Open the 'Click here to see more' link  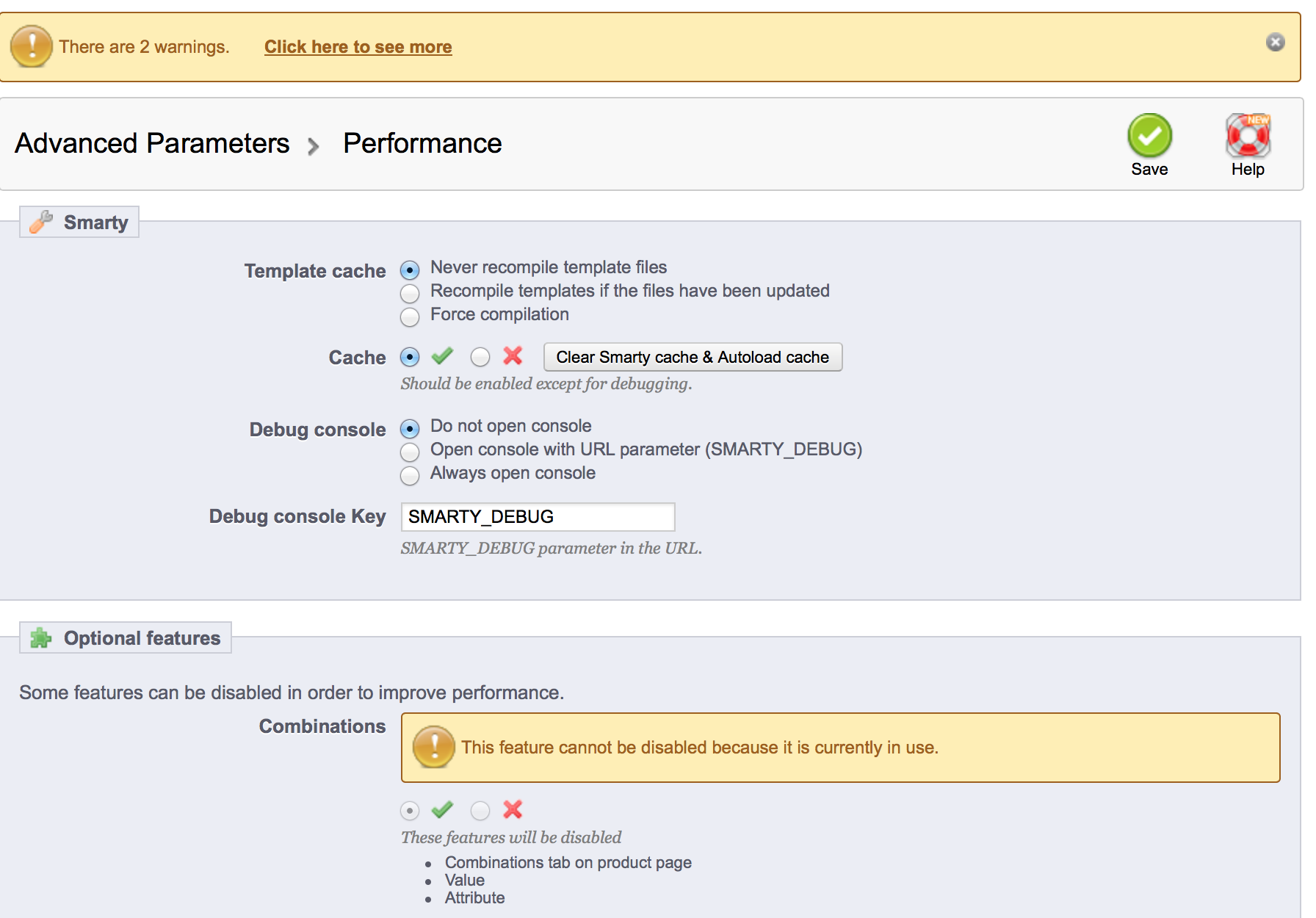click(358, 47)
